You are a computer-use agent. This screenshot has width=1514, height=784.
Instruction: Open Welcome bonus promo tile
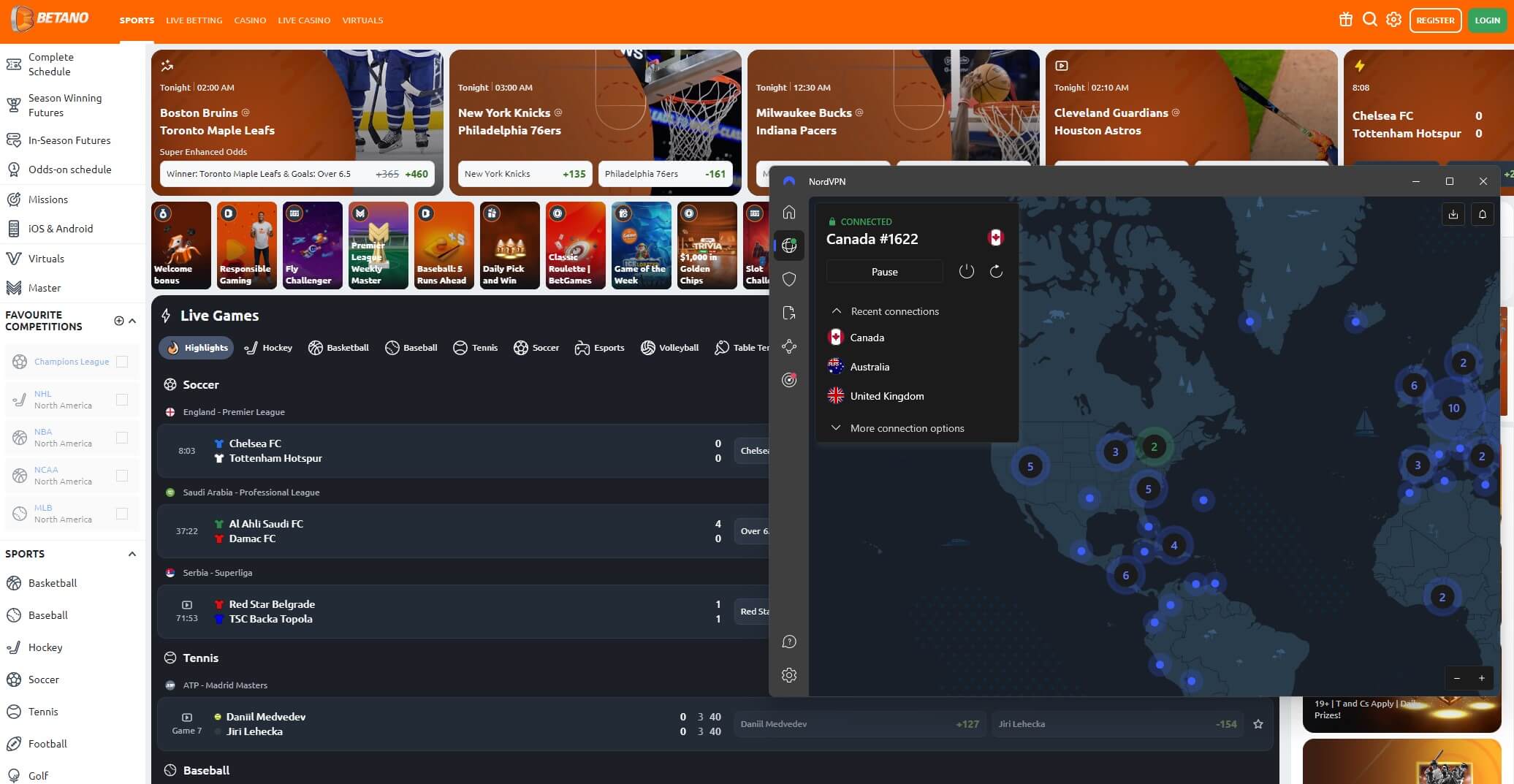181,246
